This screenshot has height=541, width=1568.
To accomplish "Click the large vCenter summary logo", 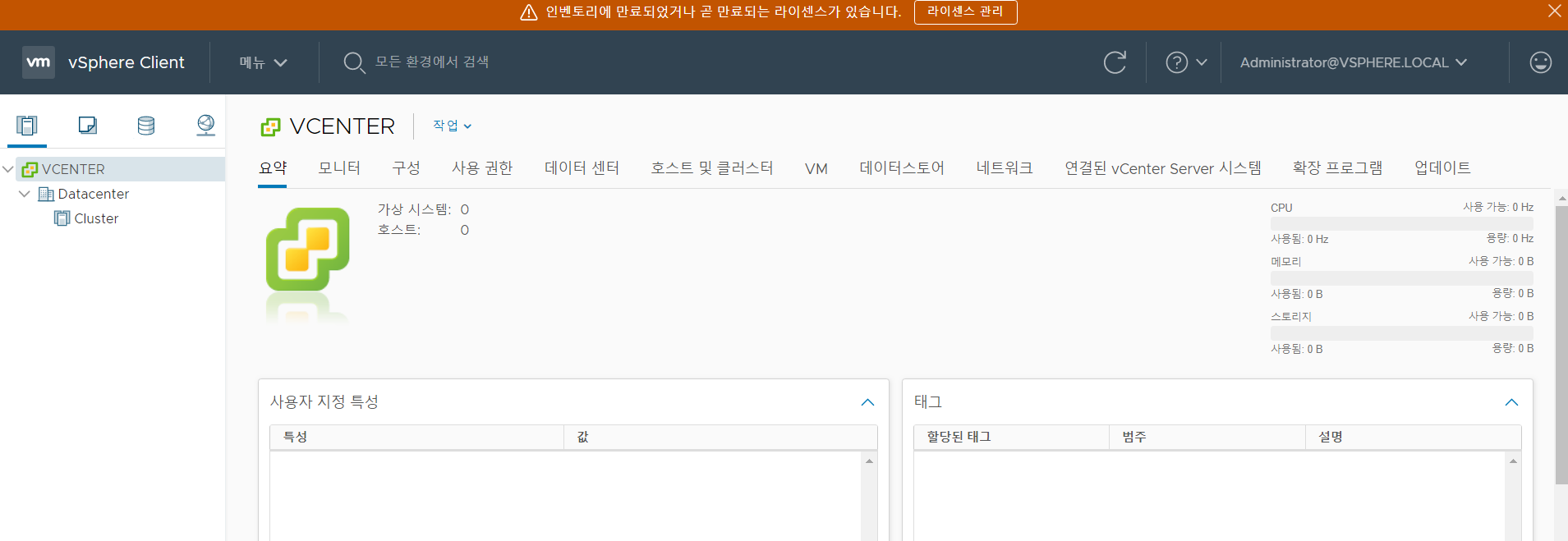I will 308,250.
